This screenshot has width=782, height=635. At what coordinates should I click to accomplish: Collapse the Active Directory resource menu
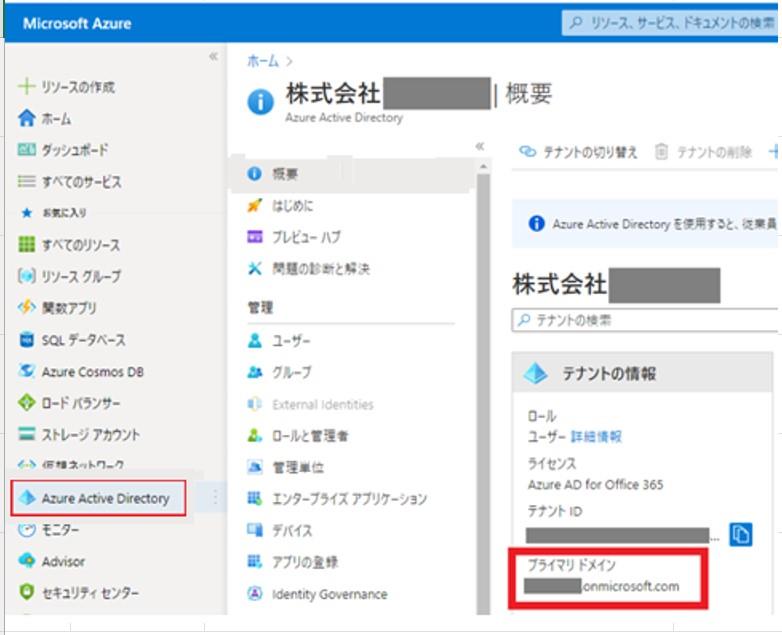click(480, 146)
